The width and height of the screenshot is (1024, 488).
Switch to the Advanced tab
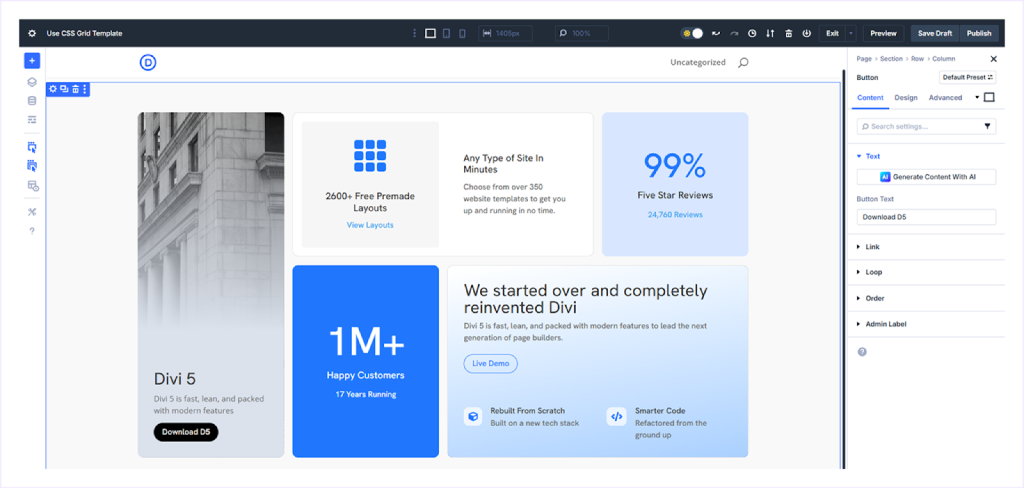pyautogui.click(x=945, y=98)
